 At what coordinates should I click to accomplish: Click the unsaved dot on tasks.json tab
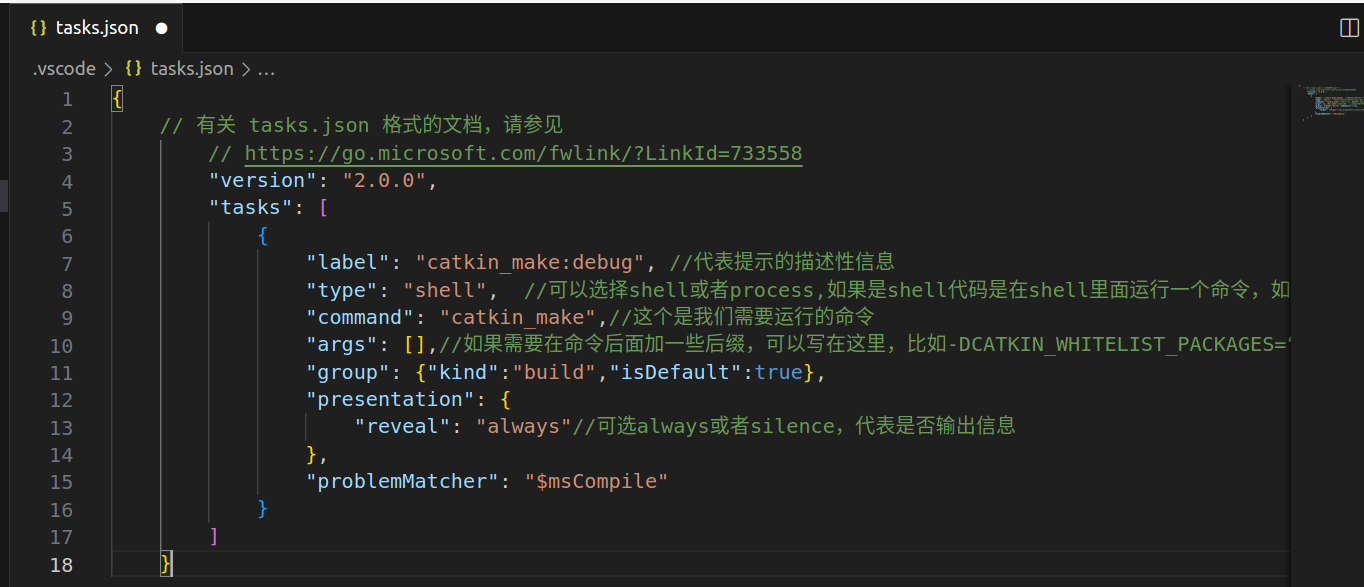(162, 29)
